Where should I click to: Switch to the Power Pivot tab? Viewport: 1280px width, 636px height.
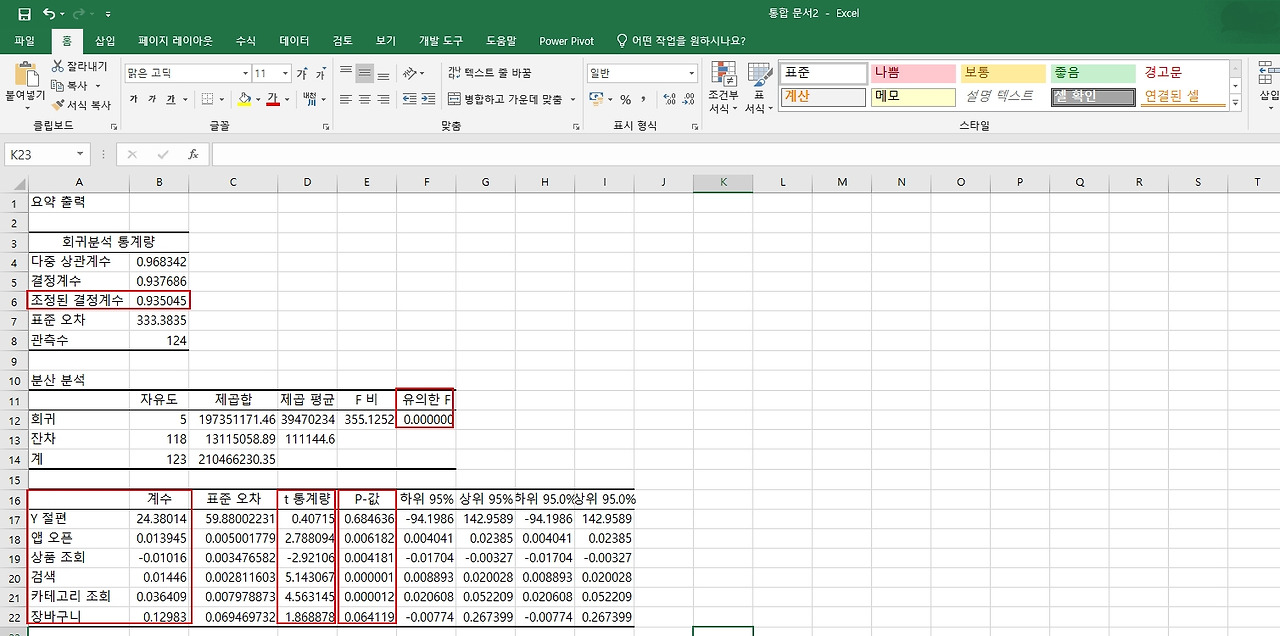point(566,41)
